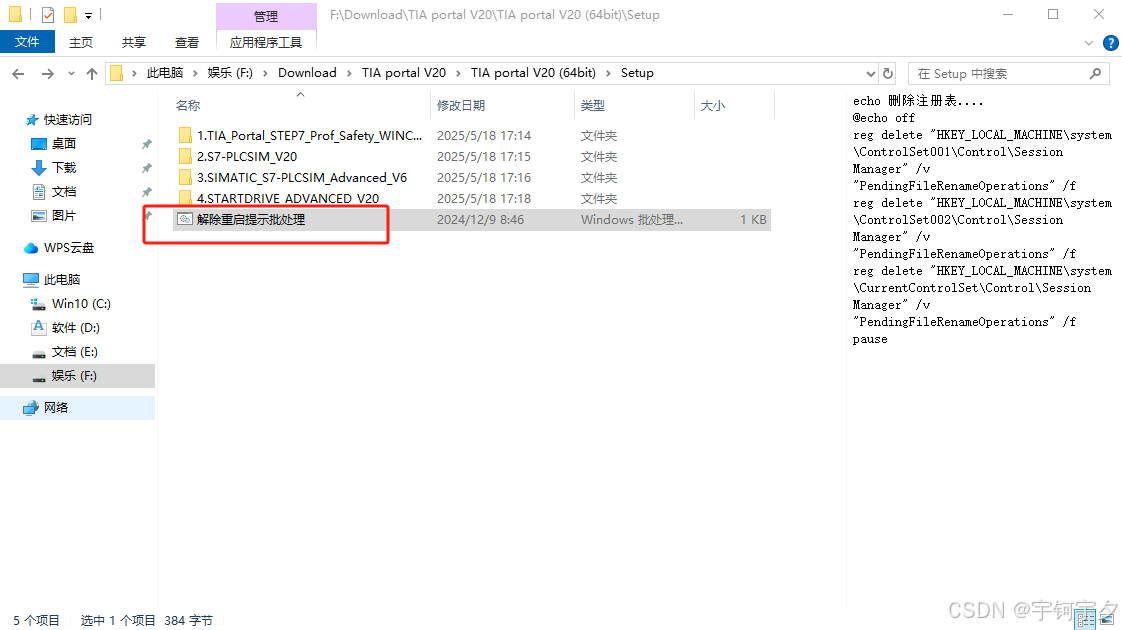Viewport: 1122px width, 630px height.
Task: Click size cell 1 KB
Action: (753, 220)
